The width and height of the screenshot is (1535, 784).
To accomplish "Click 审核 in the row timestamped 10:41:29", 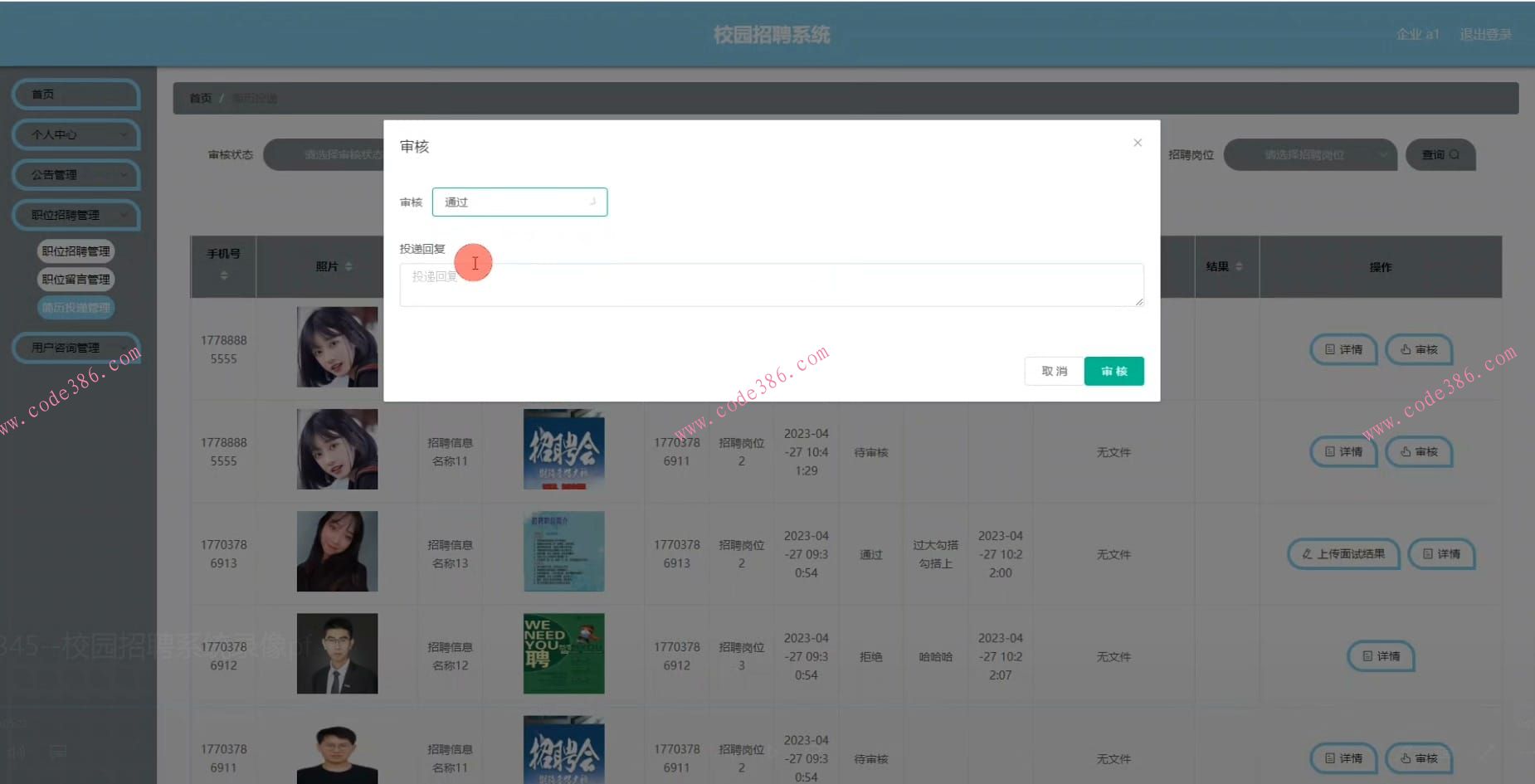I will coord(1420,452).
